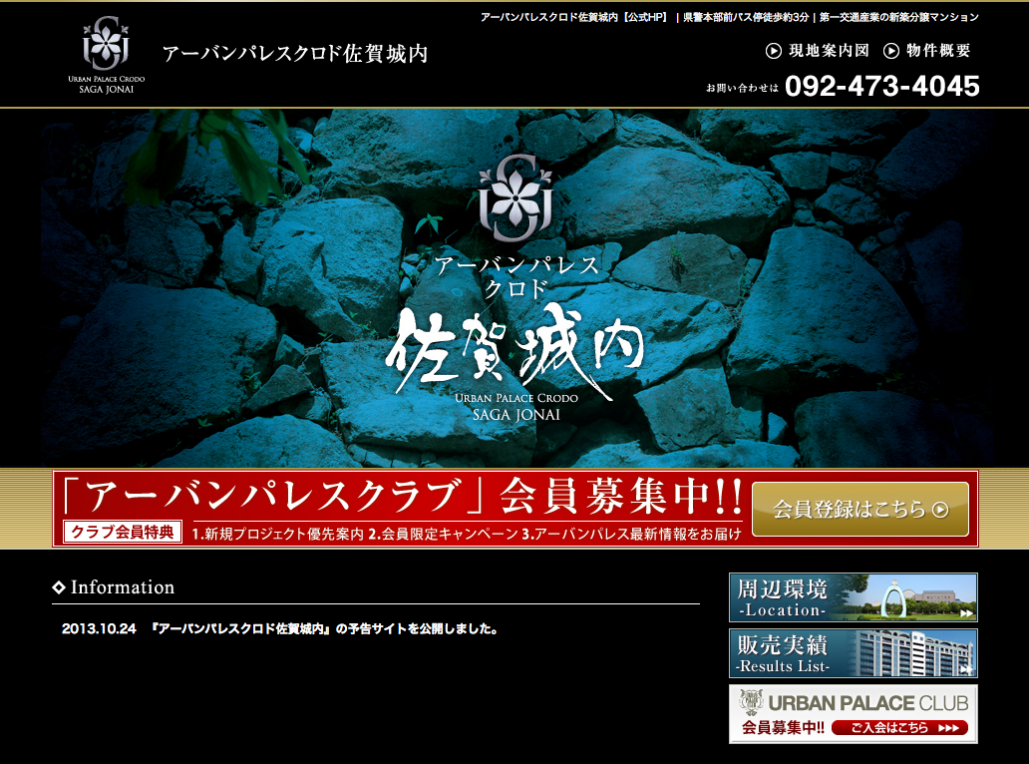Click the play arrow icon beside 物件概要

[x=891, y=51]
